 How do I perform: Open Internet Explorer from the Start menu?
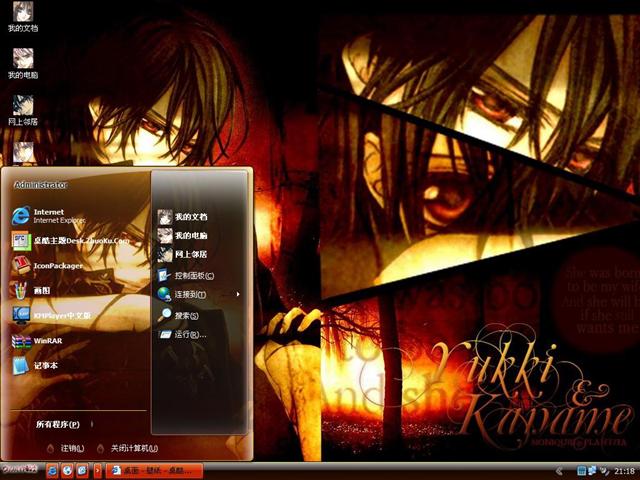coord(48,215)
